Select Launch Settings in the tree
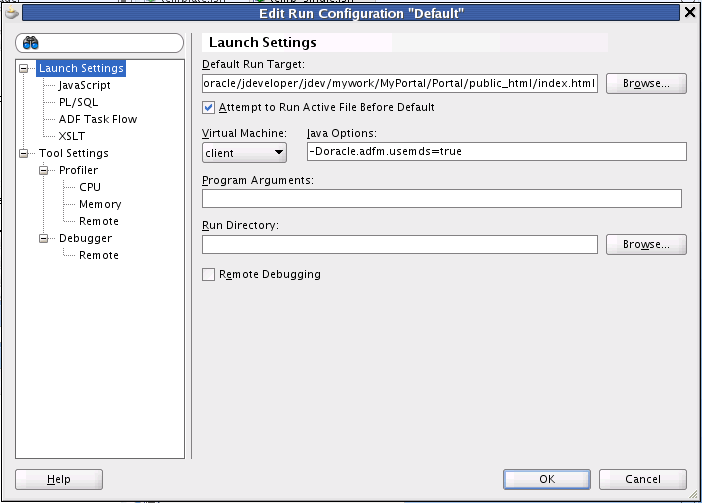 (81, 68)
